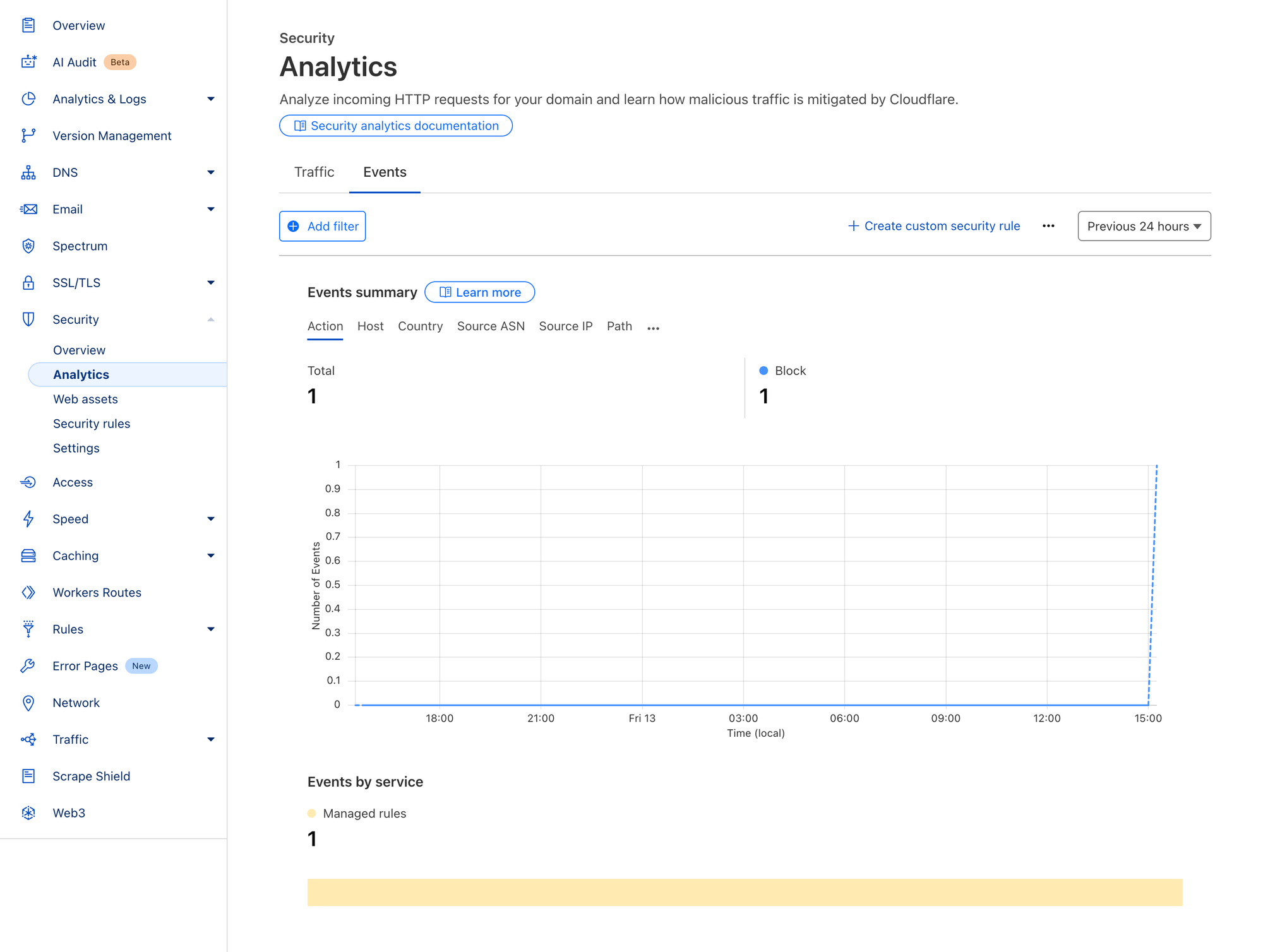
Task: Click the Version Management branch icon
Action: (x=28, y=136)
